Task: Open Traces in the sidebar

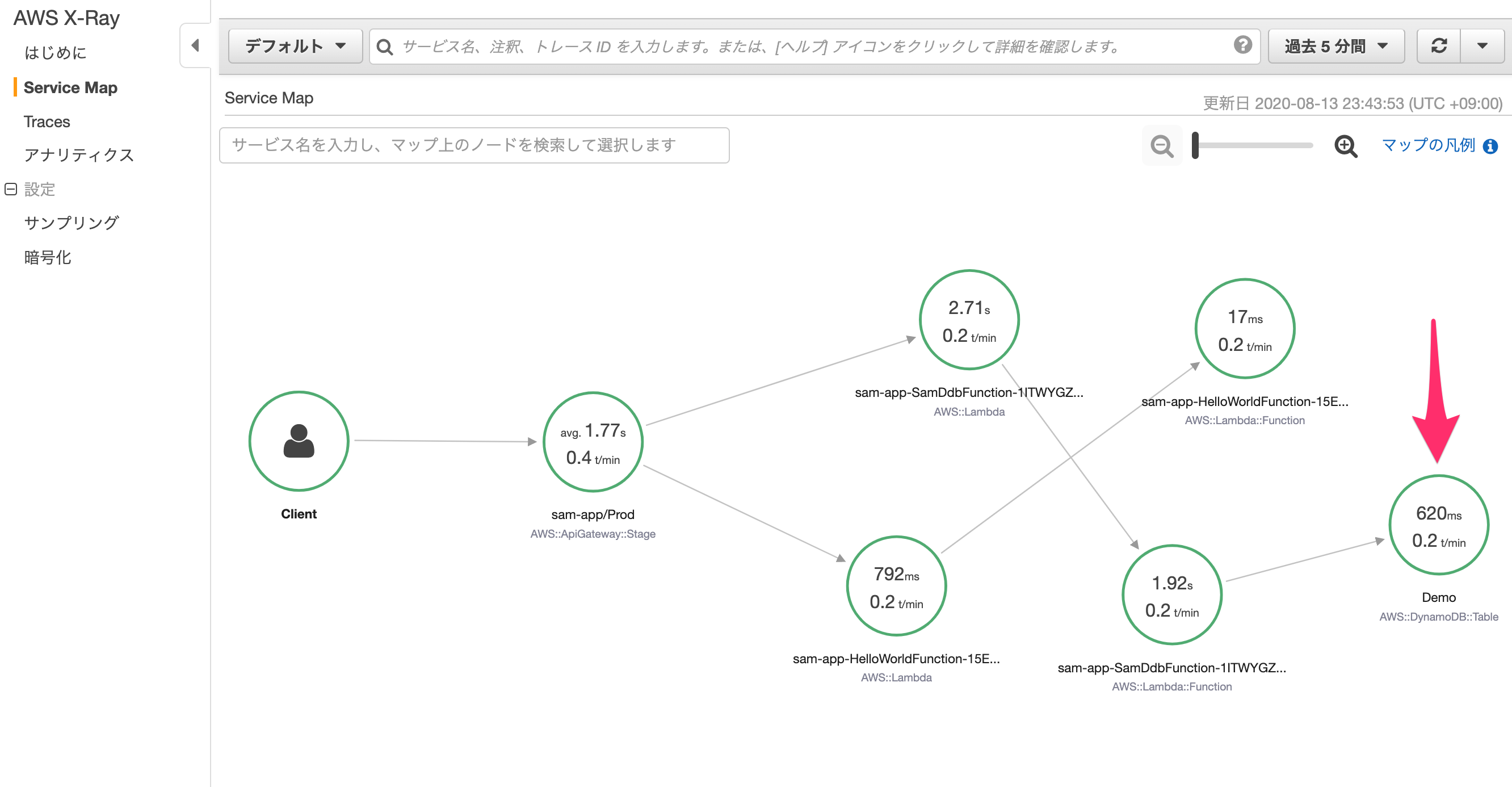Action: [47, 122]
